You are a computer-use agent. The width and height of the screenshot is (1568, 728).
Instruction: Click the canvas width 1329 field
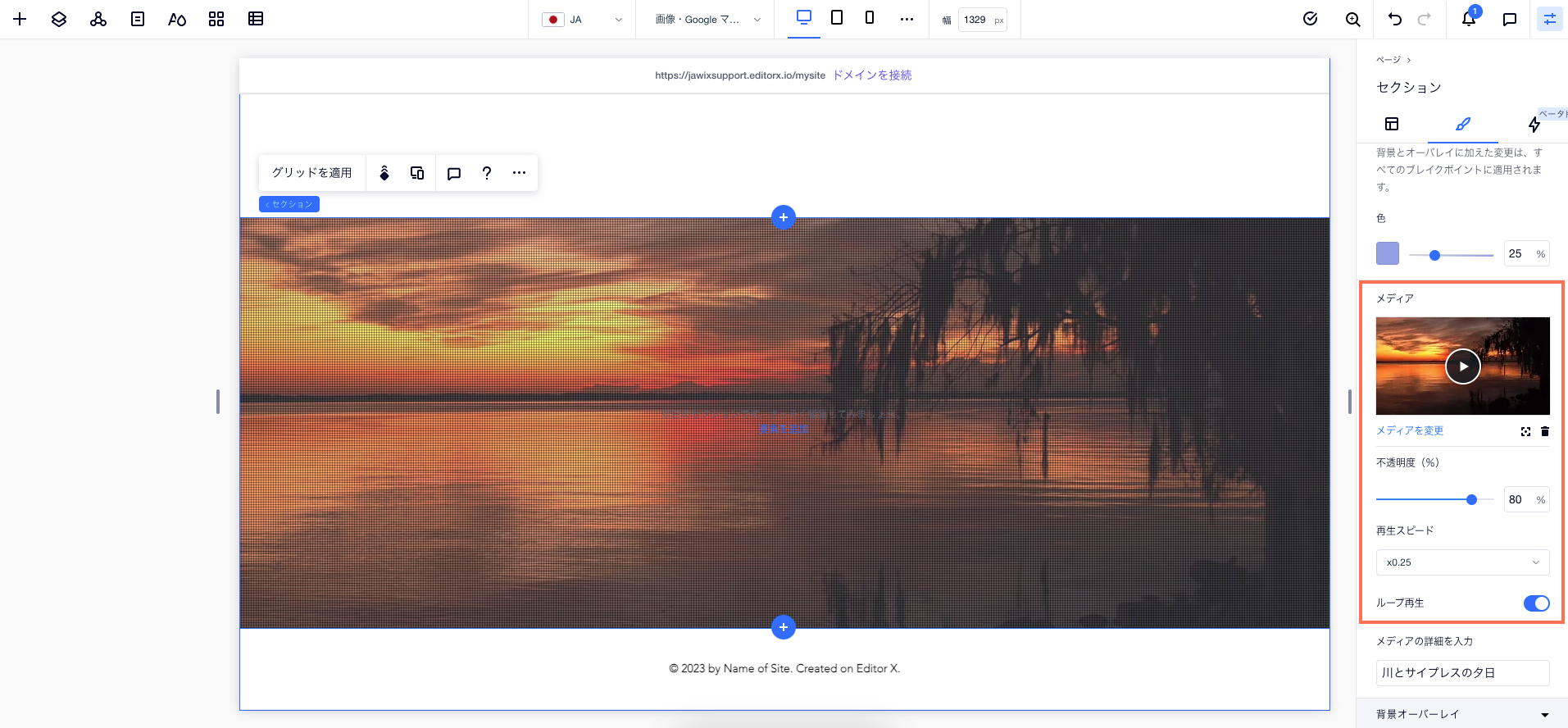click(982, 20)
